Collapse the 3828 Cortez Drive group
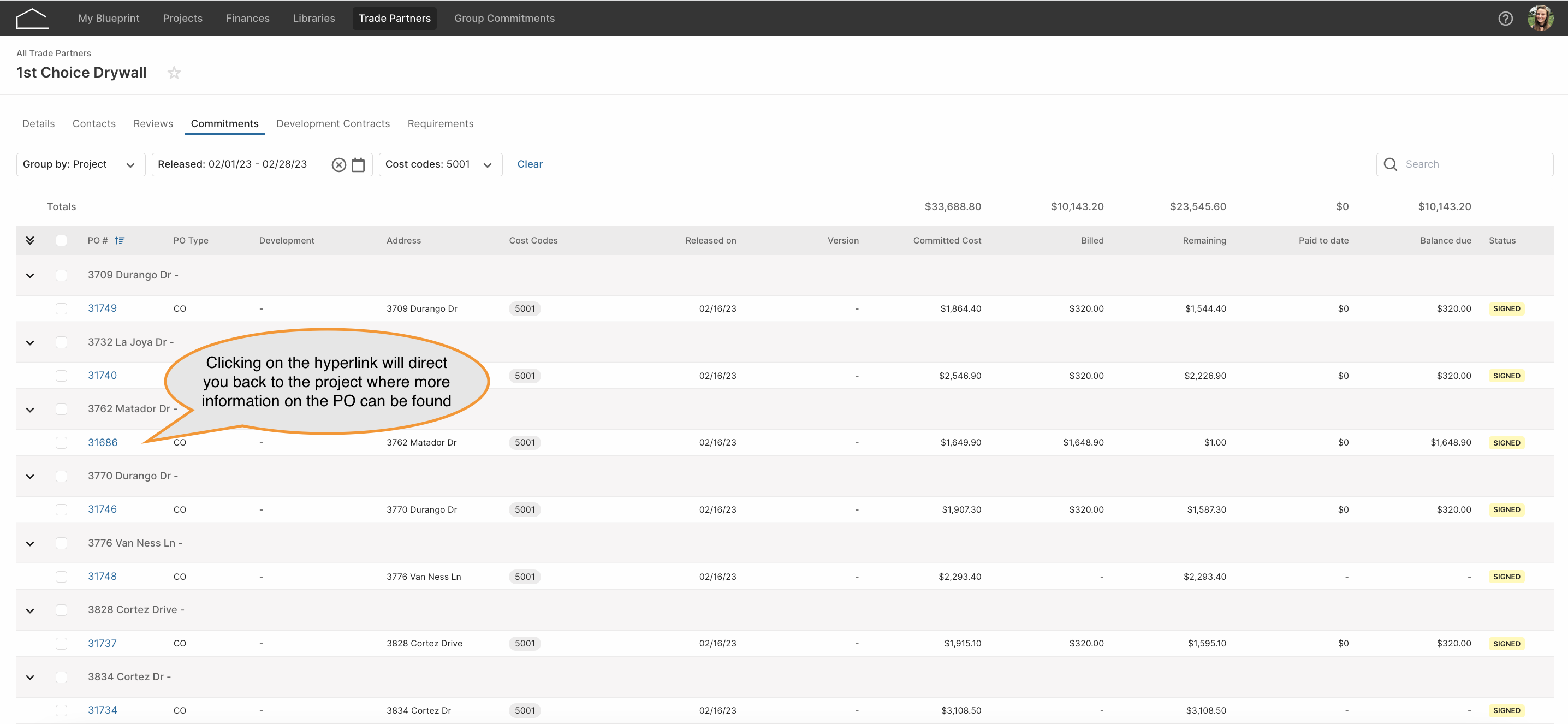Screen dimensions: 1568x724 (30, 611)
